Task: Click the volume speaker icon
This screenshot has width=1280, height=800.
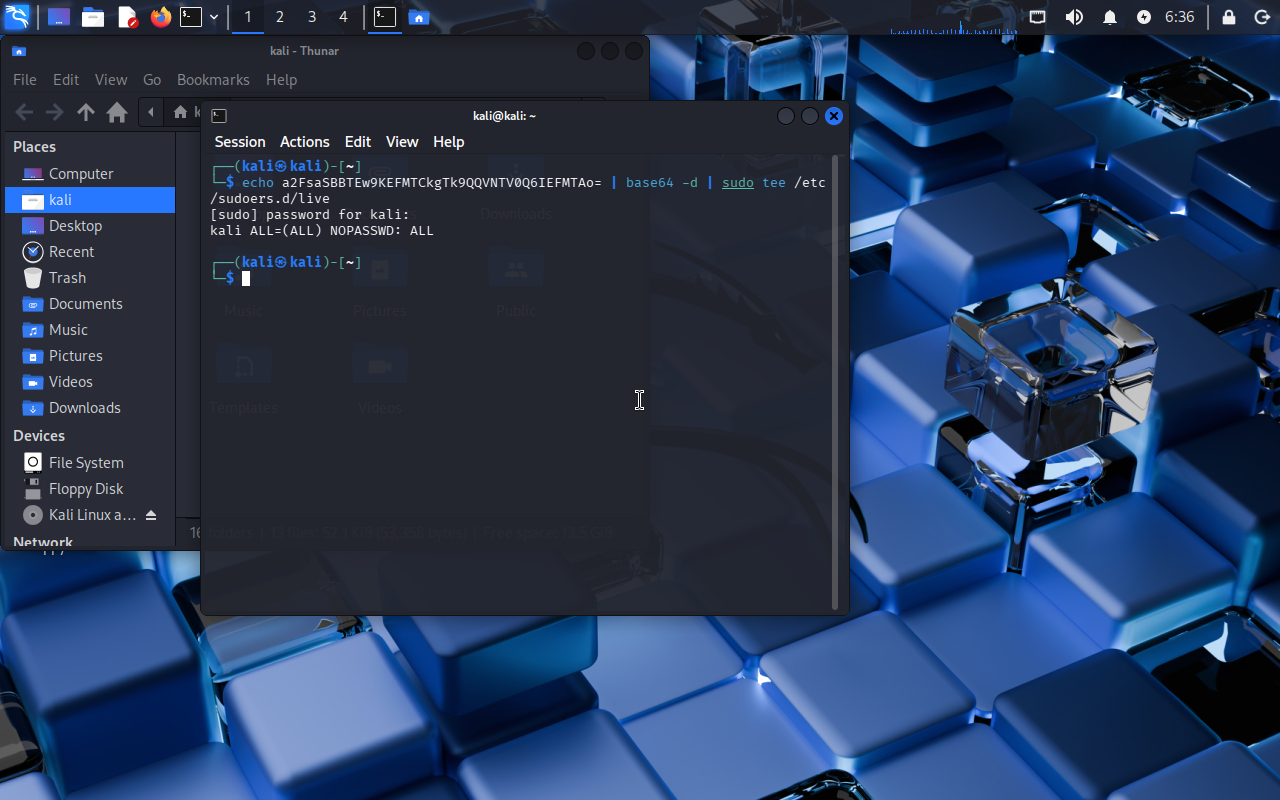Action: tap(1074, 17)
